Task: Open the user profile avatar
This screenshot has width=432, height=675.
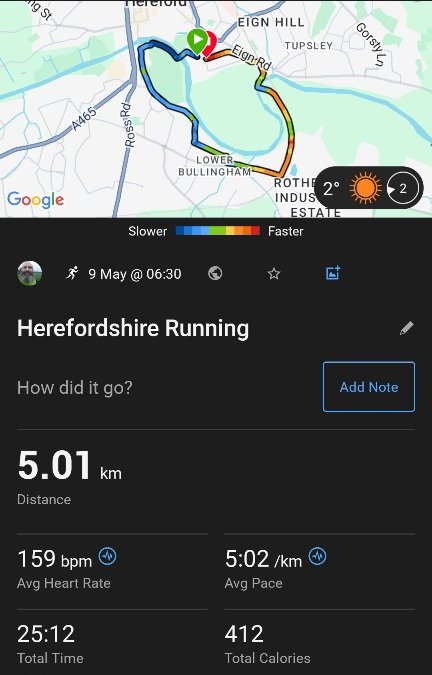Action: (x=30, y=273)
